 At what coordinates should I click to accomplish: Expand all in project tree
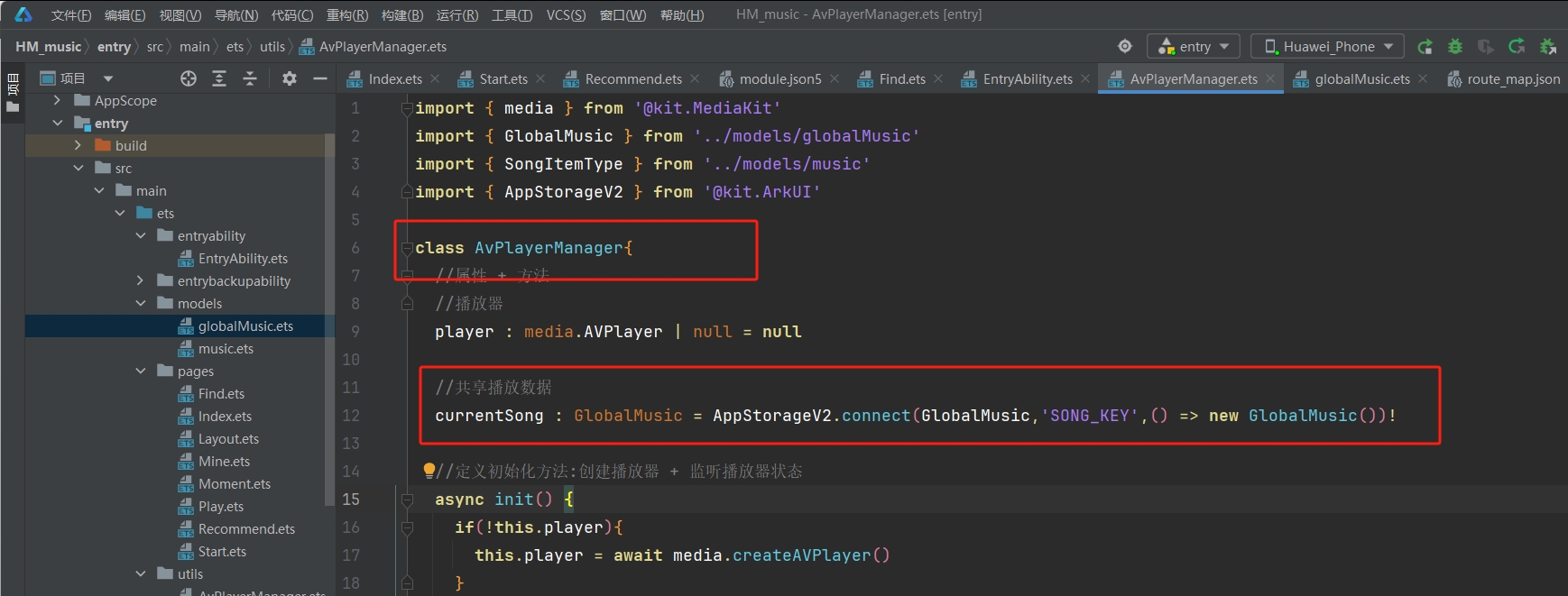tap(219, 78)
